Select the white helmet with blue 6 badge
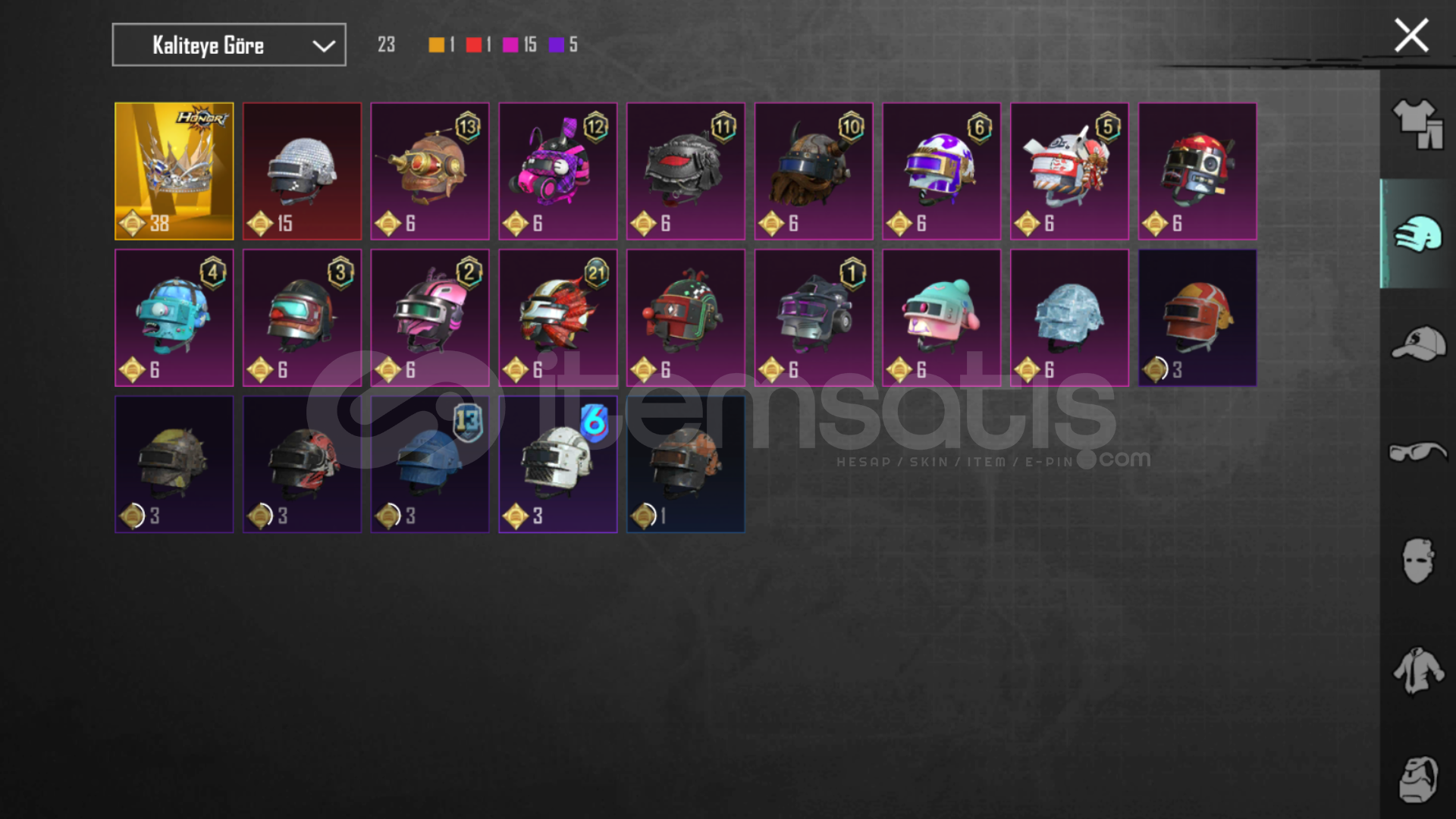The width and height of the screenshot is (1456, 819). tap(558, 464)
